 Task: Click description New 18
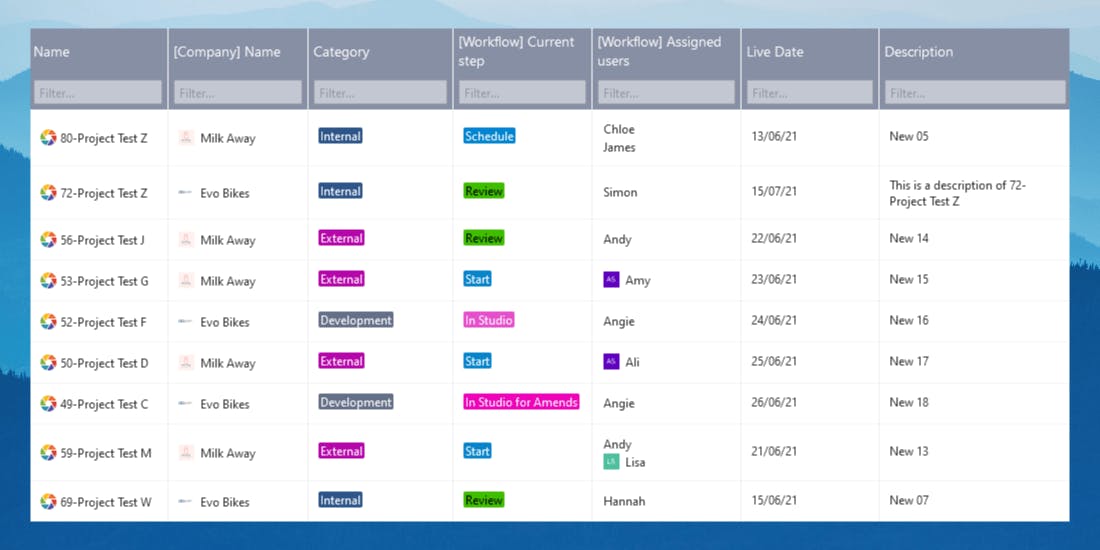[x=908, y=402]
